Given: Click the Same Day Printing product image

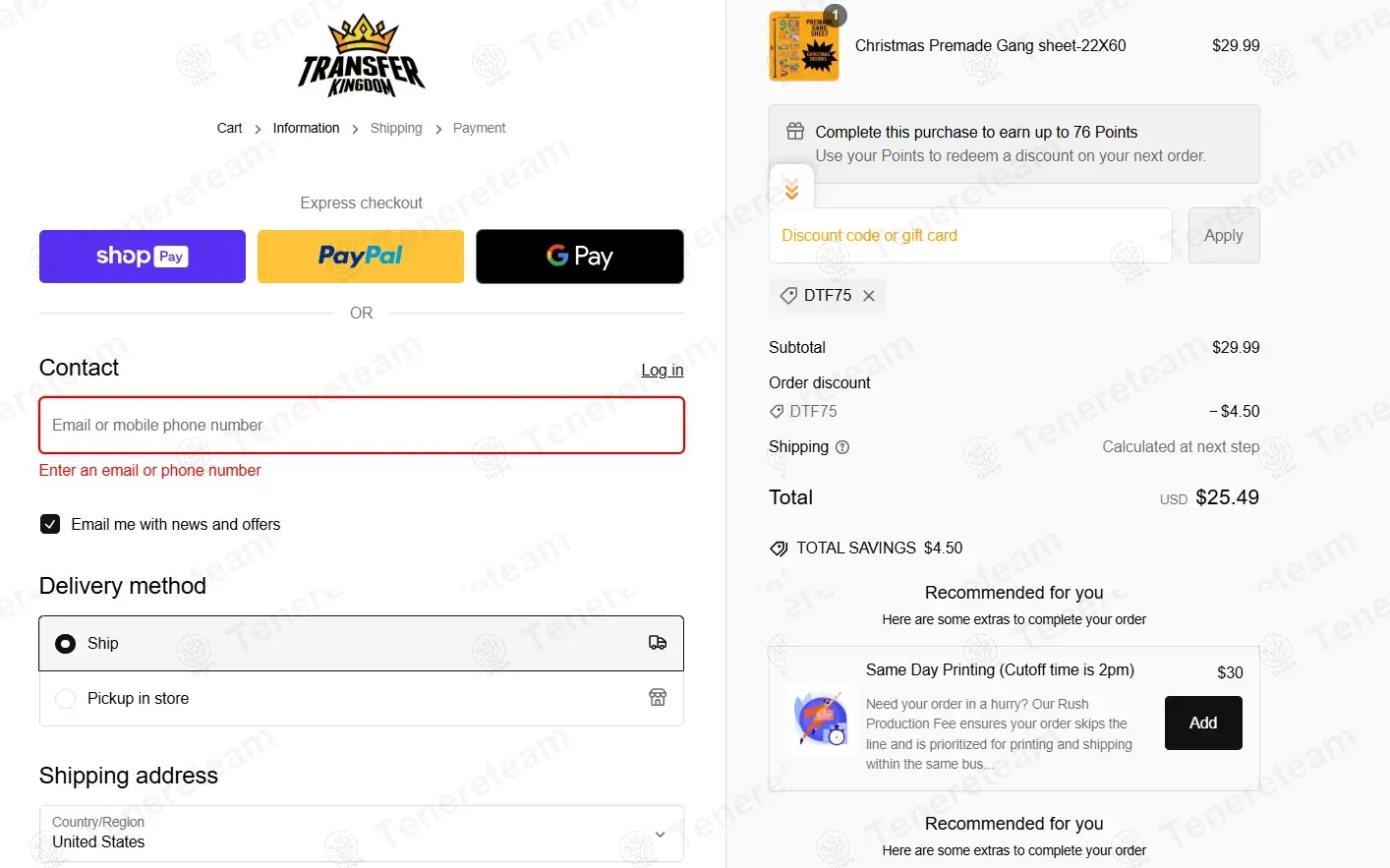Looking at the screenshot, I should tap(822, 718).
